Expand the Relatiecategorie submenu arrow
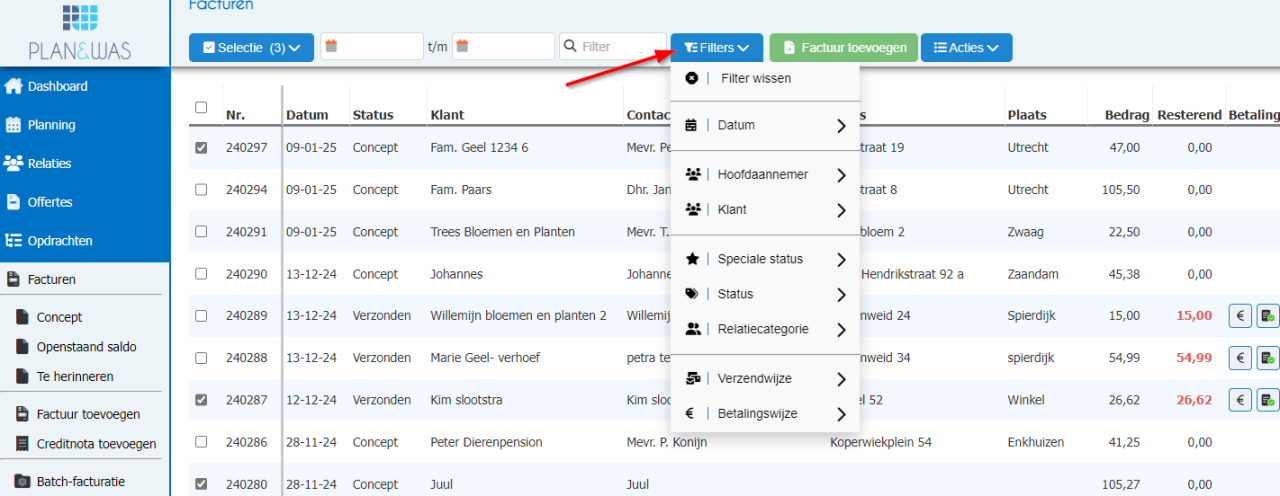The height and width of the screenshot is (496, 1280). point(841,330)
